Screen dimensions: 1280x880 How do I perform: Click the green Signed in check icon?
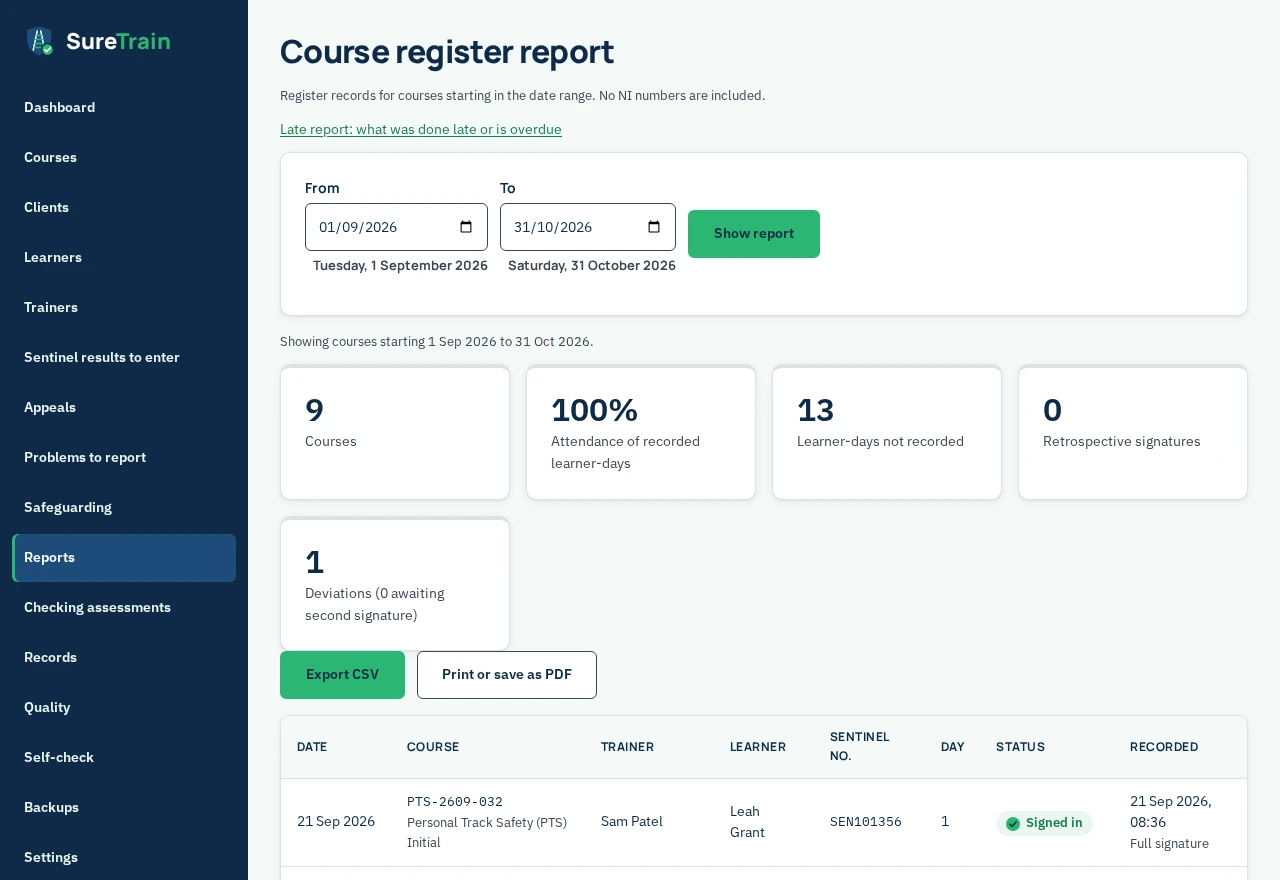pyautogui.click(x=1013, y=823)
